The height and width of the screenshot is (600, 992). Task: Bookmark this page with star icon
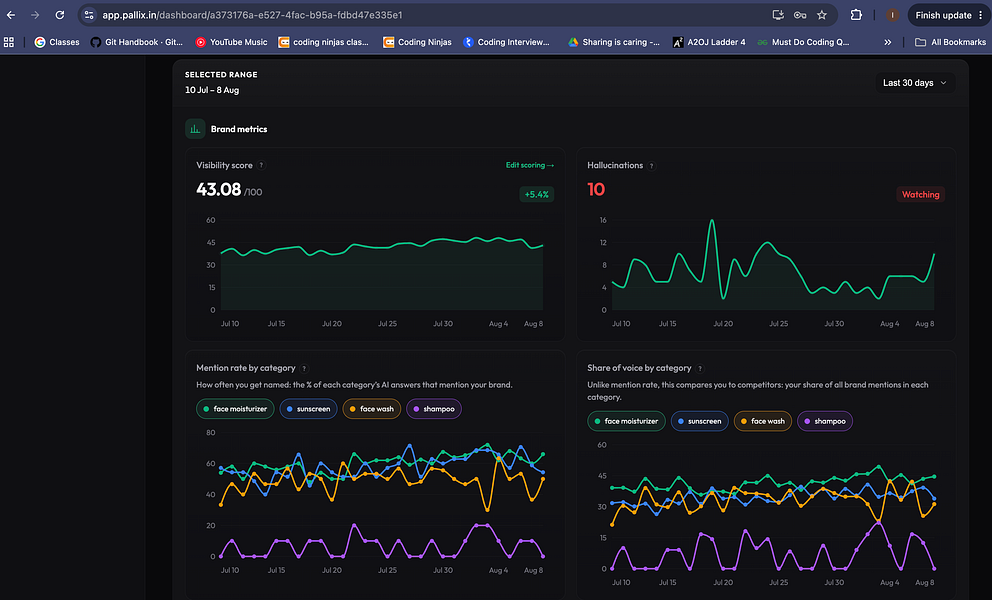coord(822,15)
